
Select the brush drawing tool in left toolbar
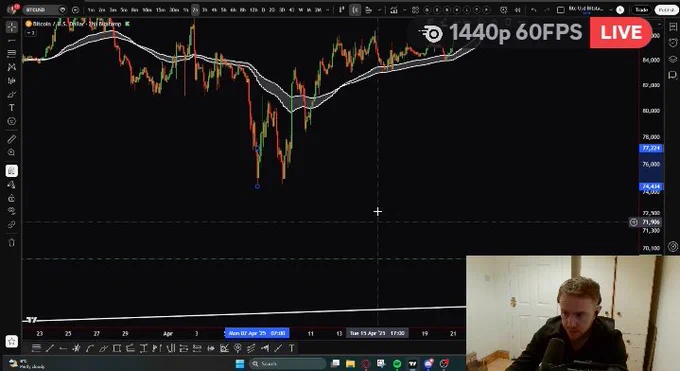point(12,94)
